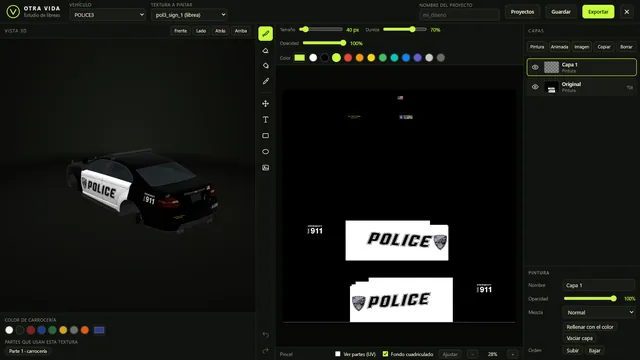Image resolution: width=640 pixels, height=360 pixels.
Task: Click Copiar layer button
Action: (604, 47)
